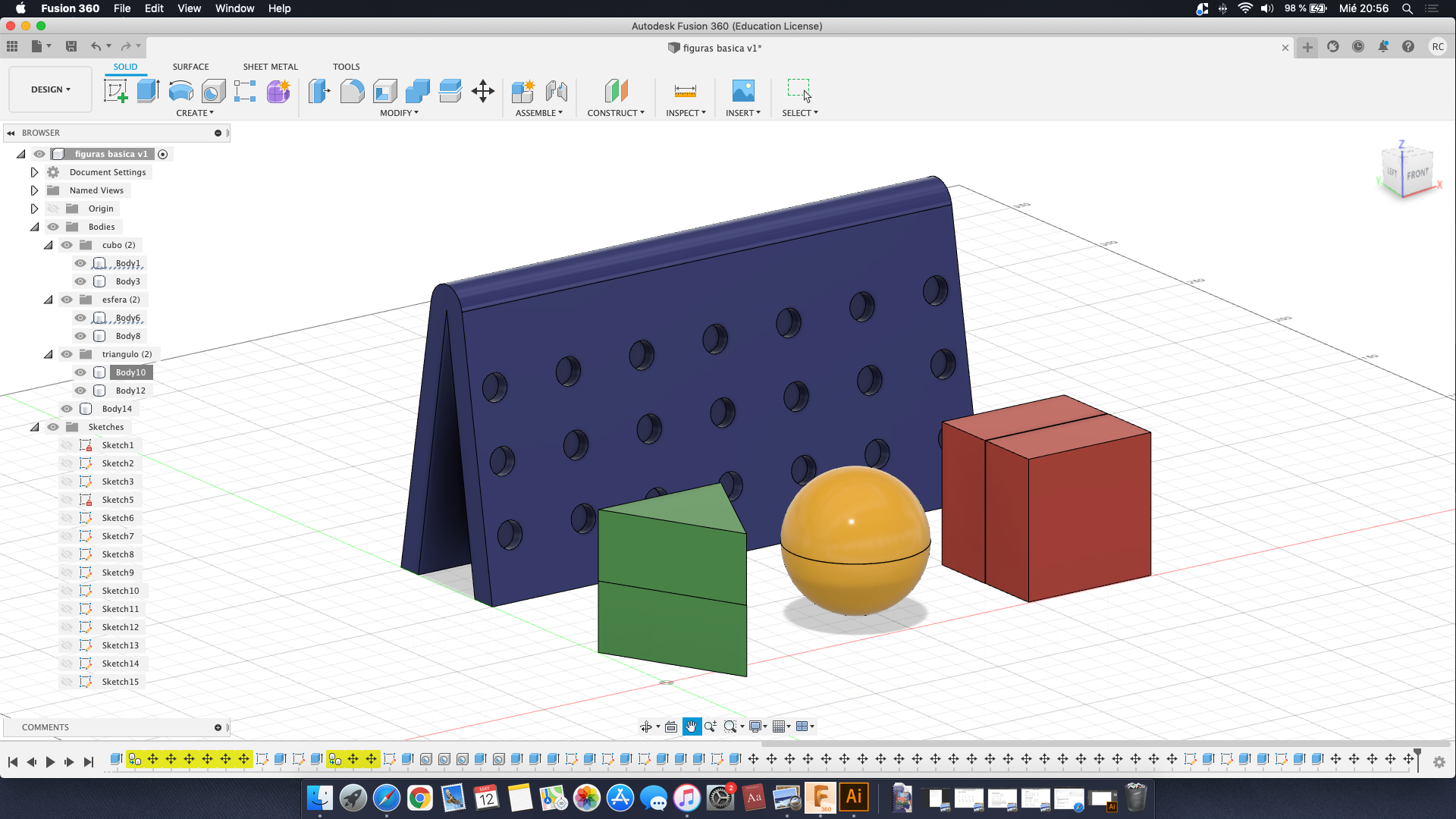This screenshot has height=819, width=1456.
Task: Open the CONSTRUCT dropdown menu
Action: 616,113
